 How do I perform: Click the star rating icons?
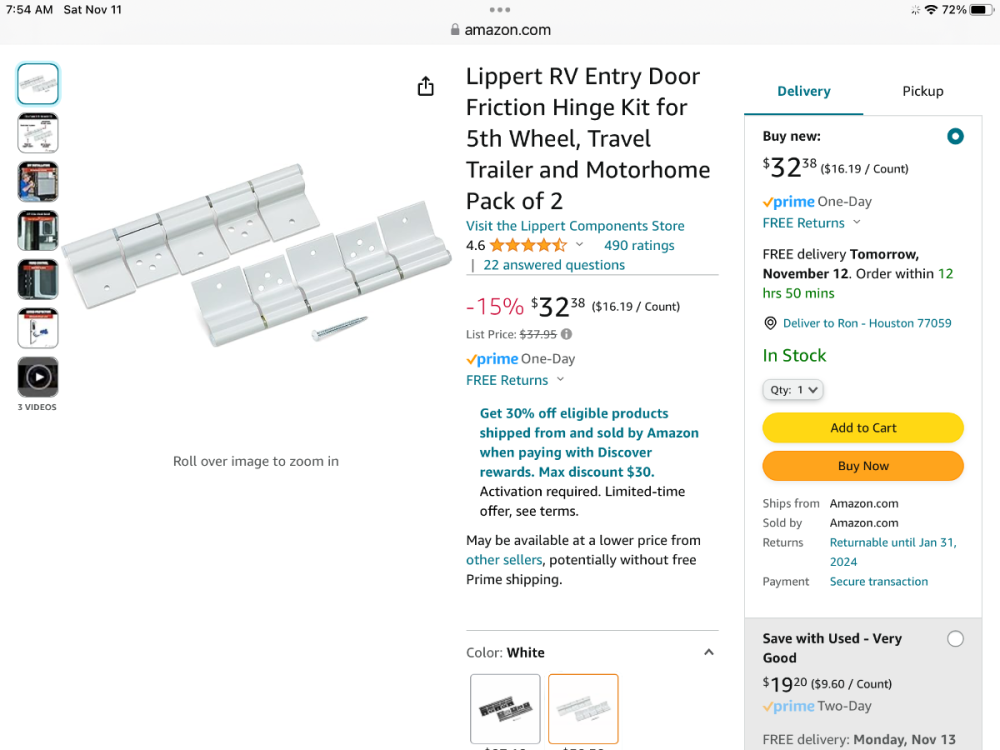coord(528,245)
